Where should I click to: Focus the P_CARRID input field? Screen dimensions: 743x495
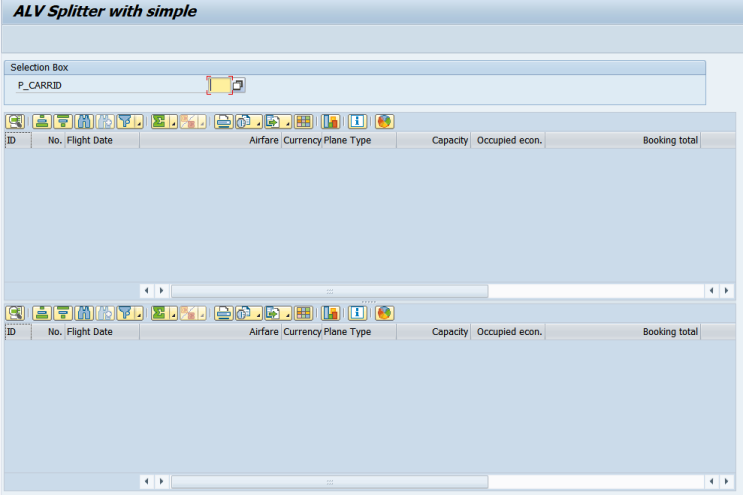coord(219,85)
